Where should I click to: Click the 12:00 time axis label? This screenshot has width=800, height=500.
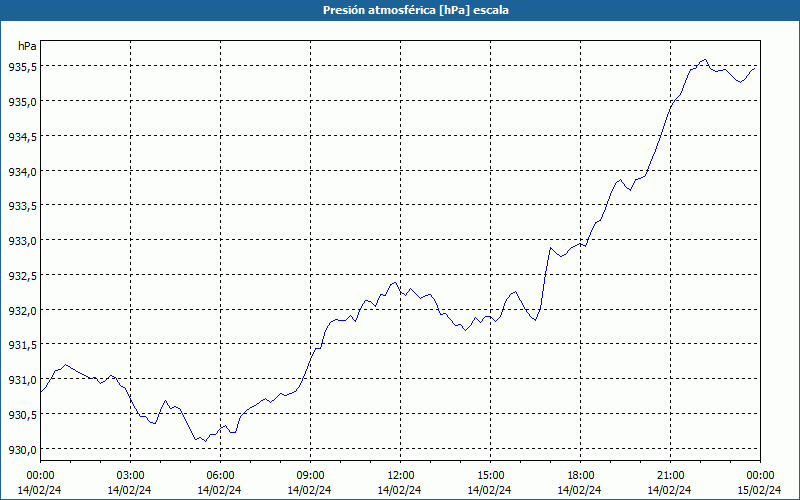(401, 476)
